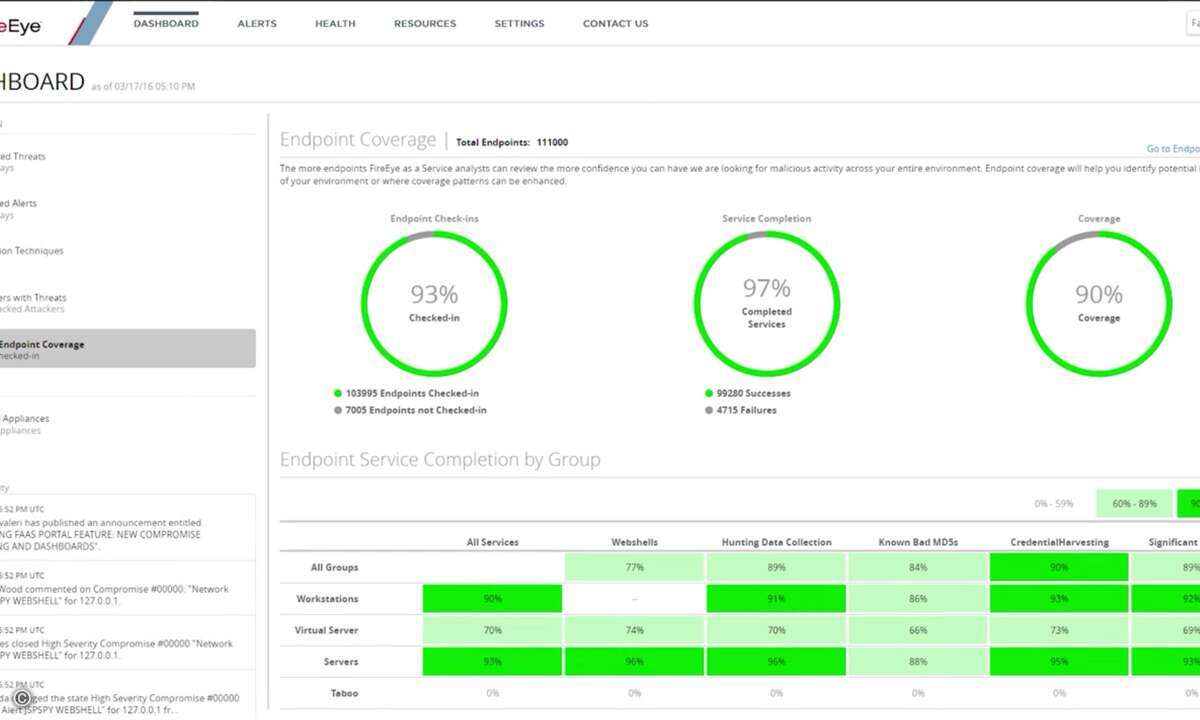Click the Go to Endpoint link
Viewport: 1200px width, 720px height.
pyautogui.click(x=1173, y=148)
